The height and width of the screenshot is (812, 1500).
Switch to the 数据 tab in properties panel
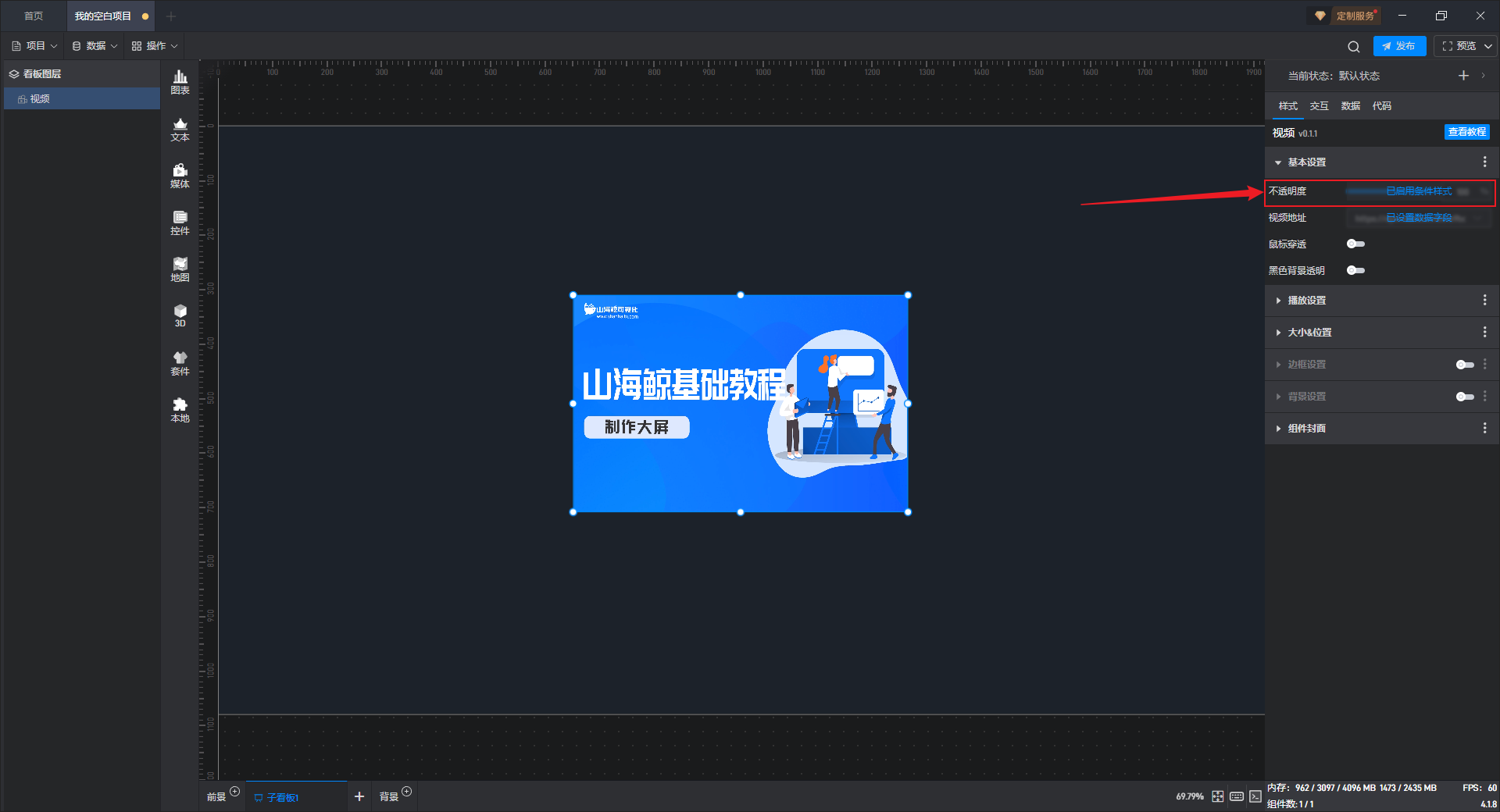coord(1350,106)
